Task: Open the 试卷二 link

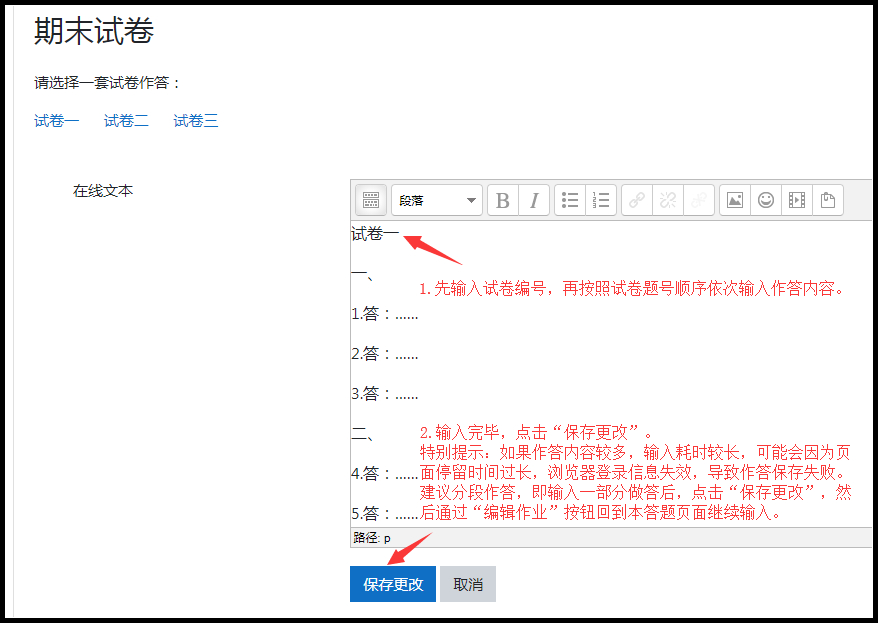Action: pos(126,120)
